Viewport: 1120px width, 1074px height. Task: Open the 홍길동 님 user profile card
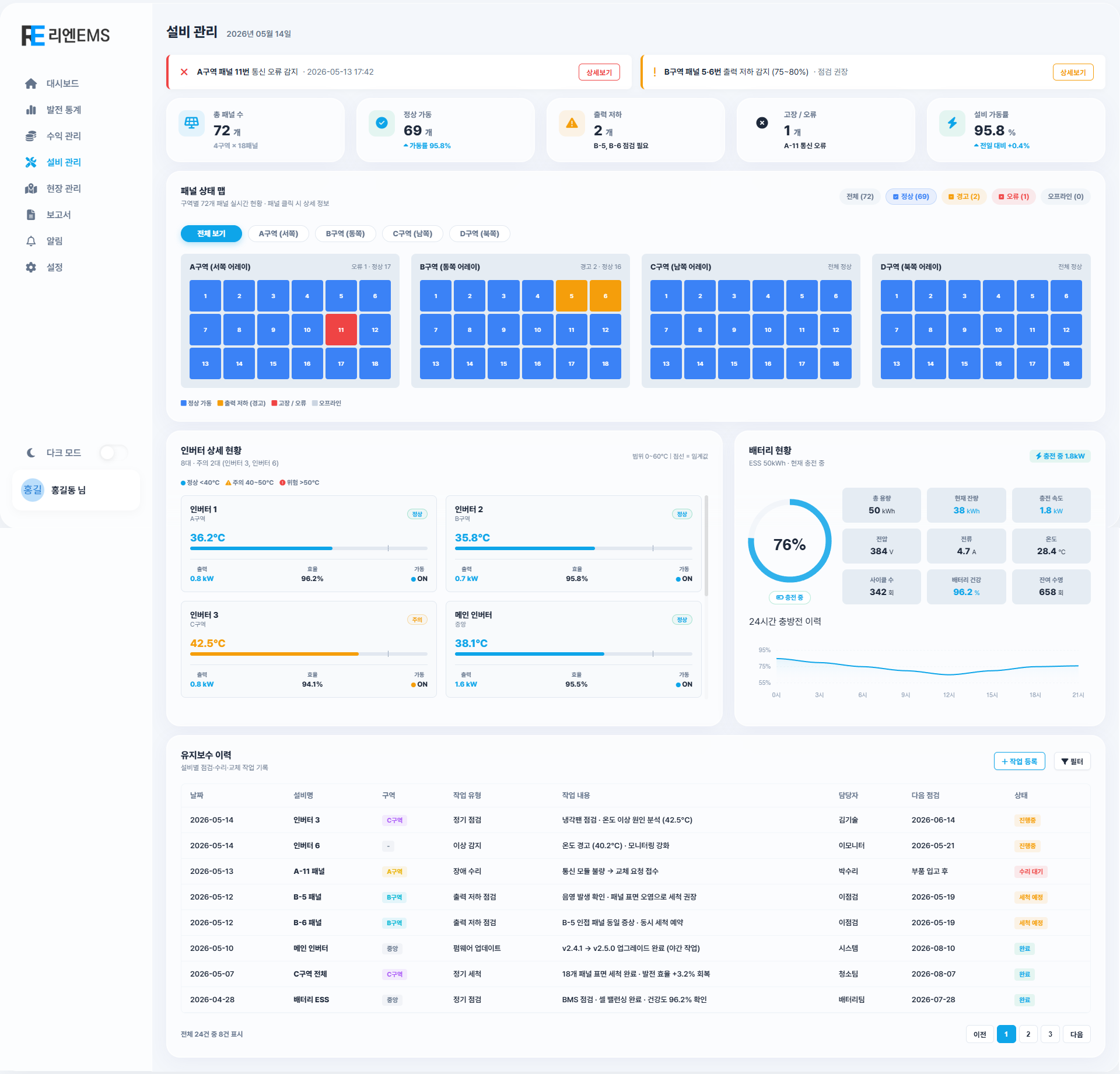[x=76, y=490]
